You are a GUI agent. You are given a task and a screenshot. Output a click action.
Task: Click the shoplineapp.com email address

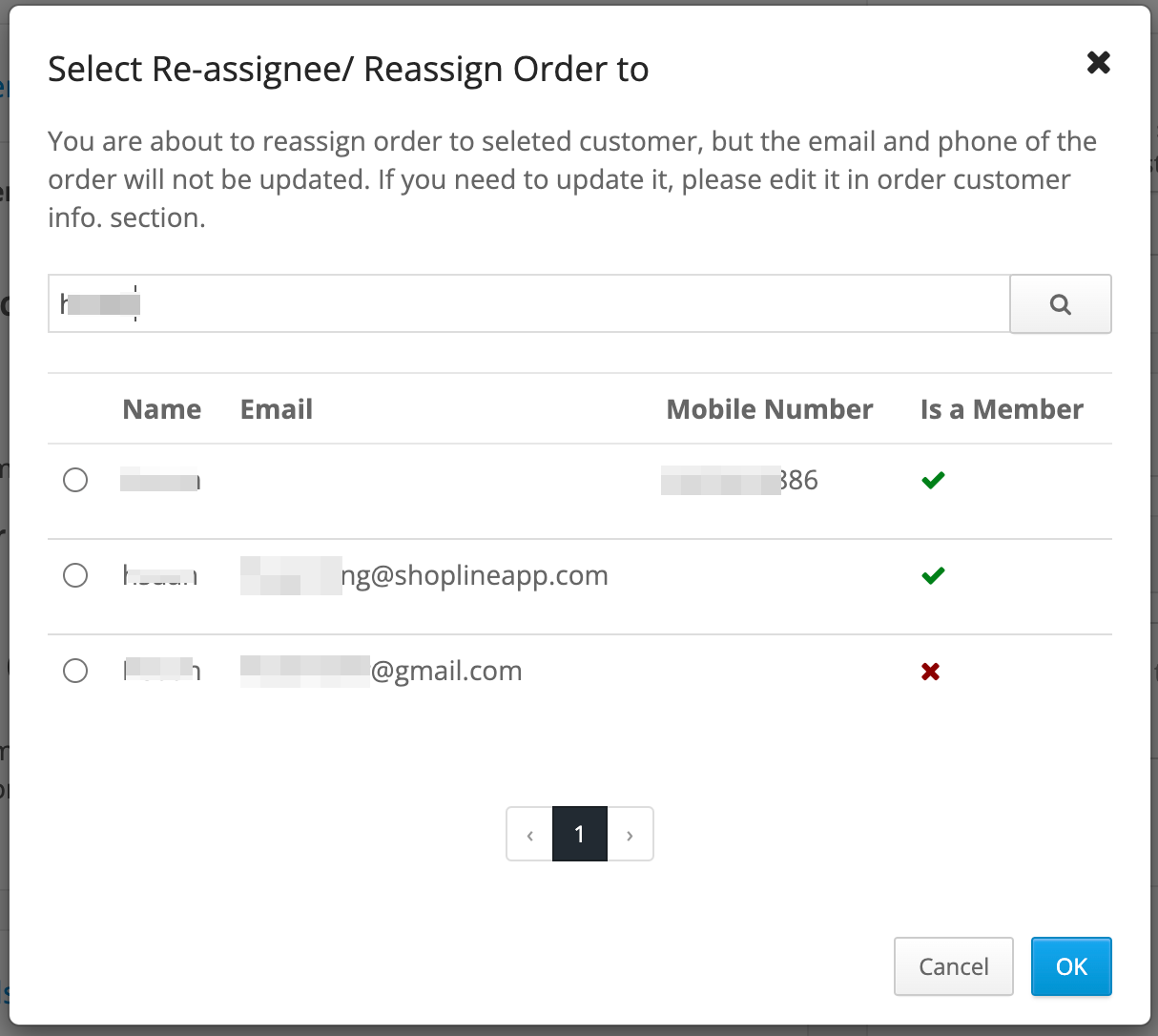click(x=424, y=575)
